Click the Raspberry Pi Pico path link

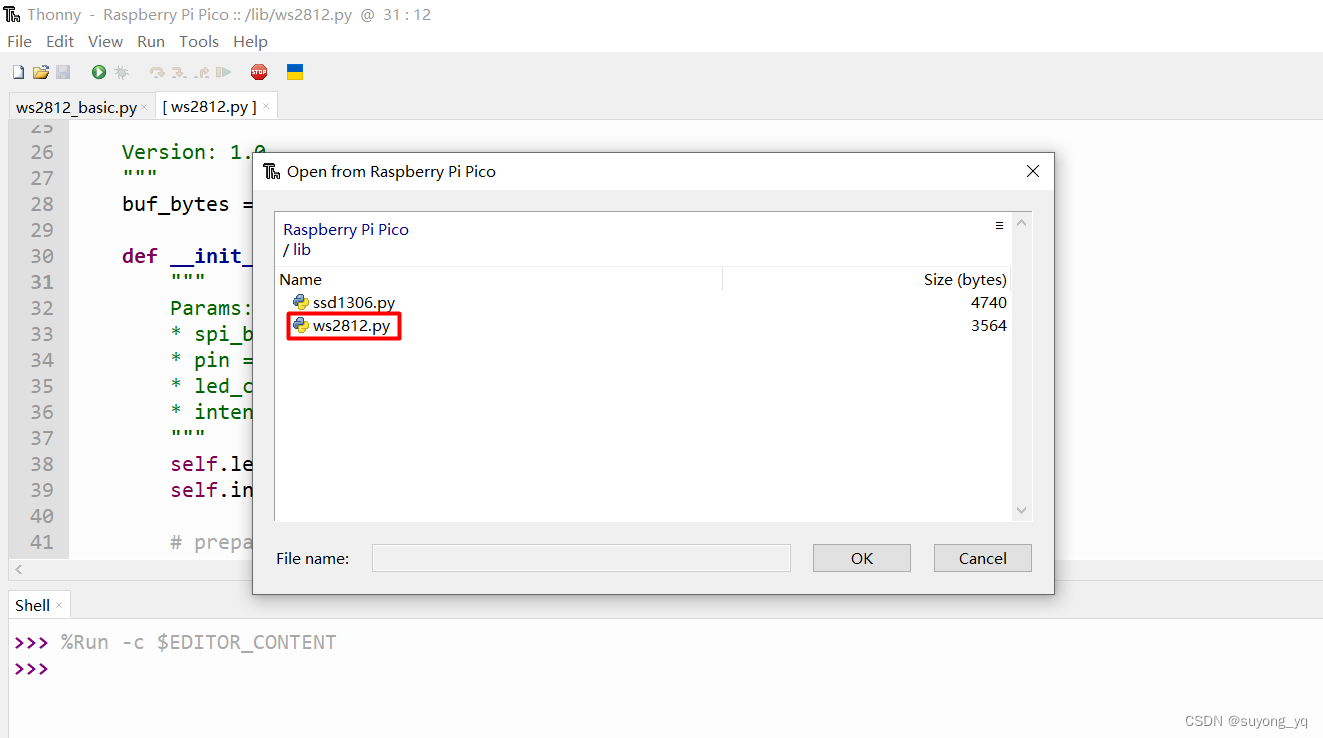point(346,229)
